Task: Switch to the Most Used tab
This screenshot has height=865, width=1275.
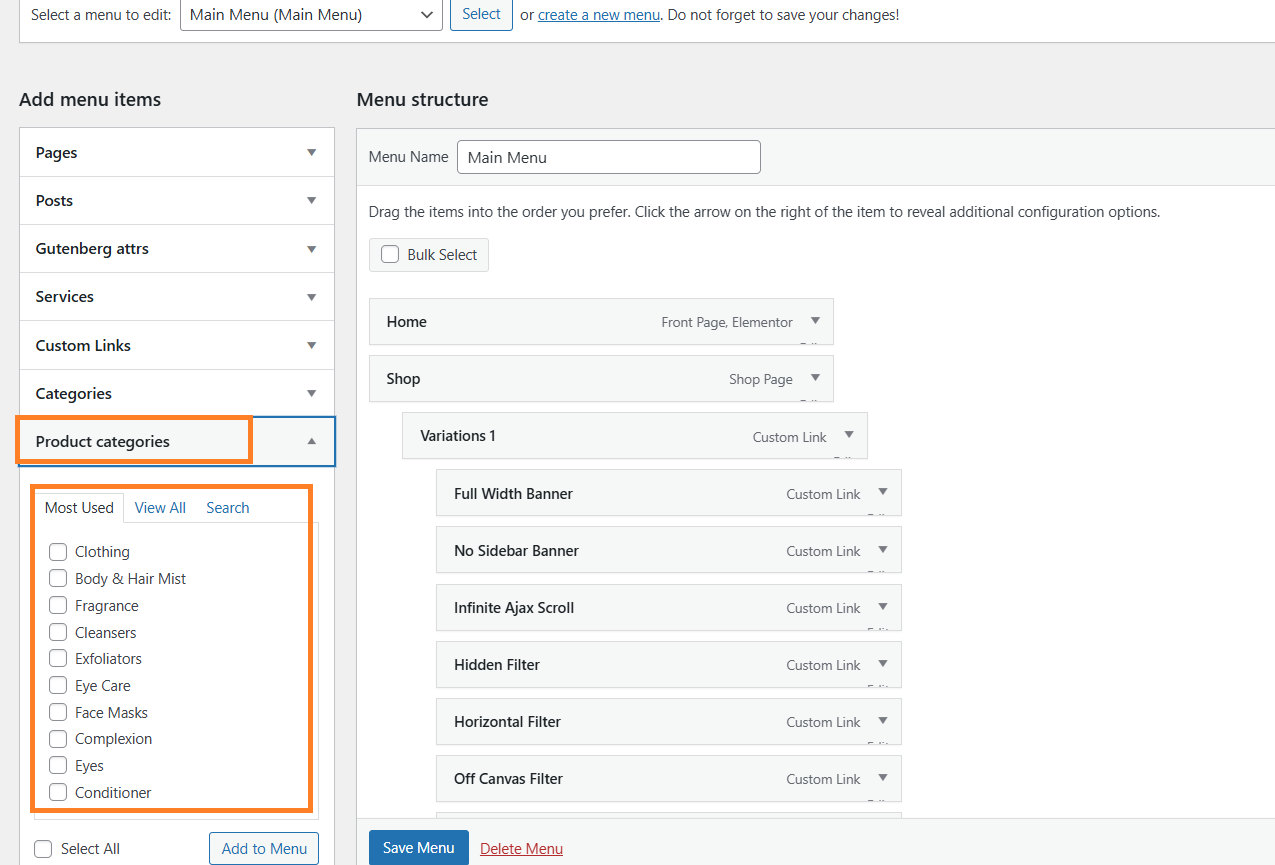Action: click(x=79, y=508)
